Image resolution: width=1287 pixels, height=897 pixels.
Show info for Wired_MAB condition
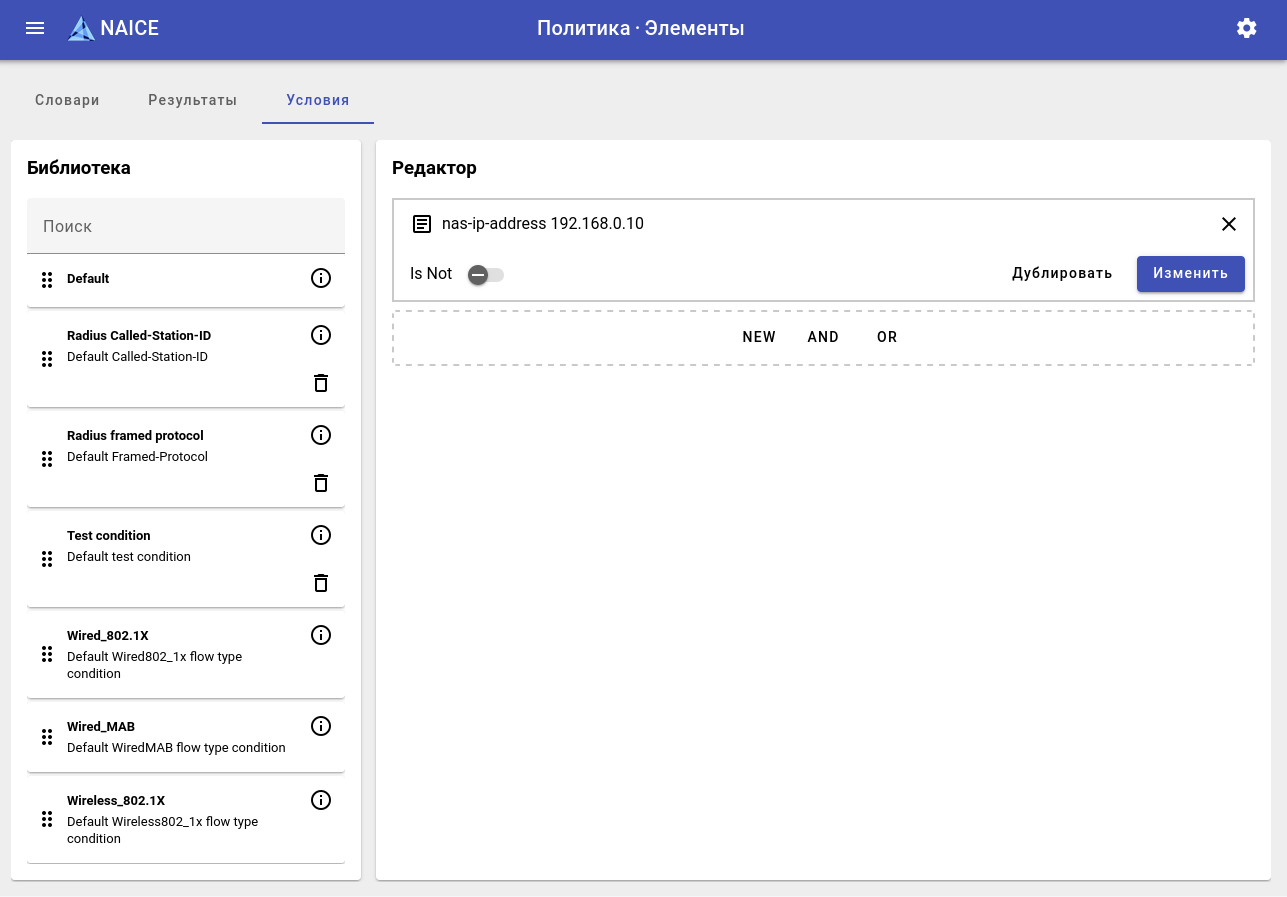click(x=321, y=726)
